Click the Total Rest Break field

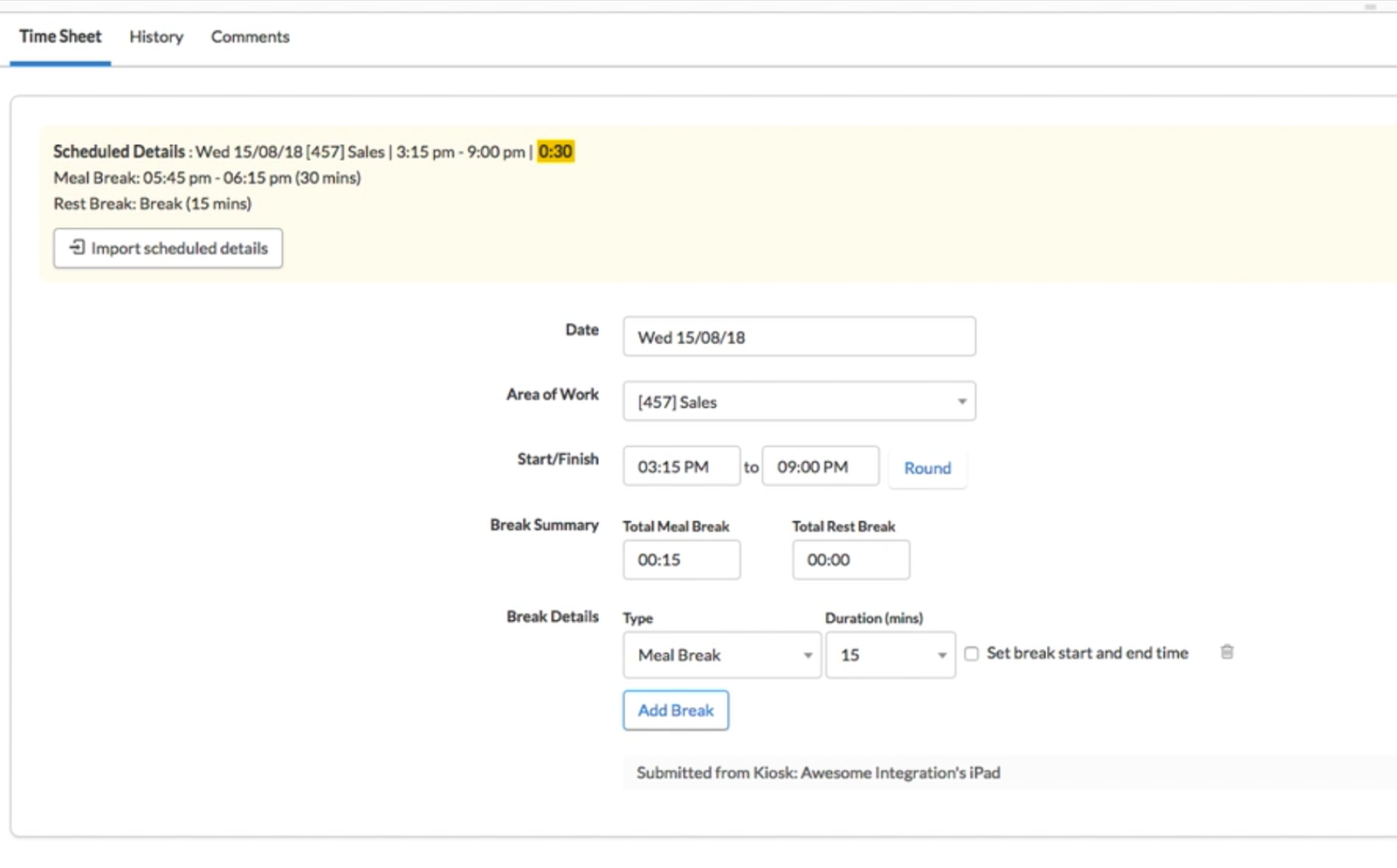coord(850,560)
